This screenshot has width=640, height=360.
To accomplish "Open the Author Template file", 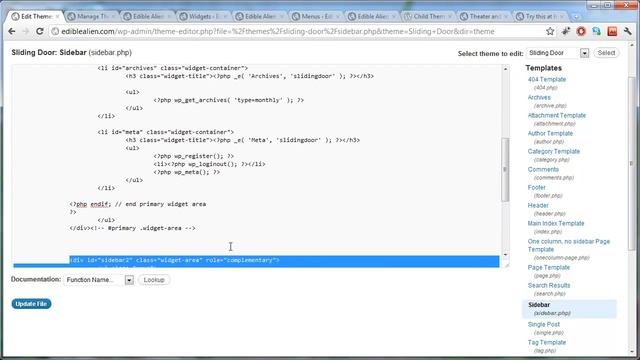I will click(550, 133).
